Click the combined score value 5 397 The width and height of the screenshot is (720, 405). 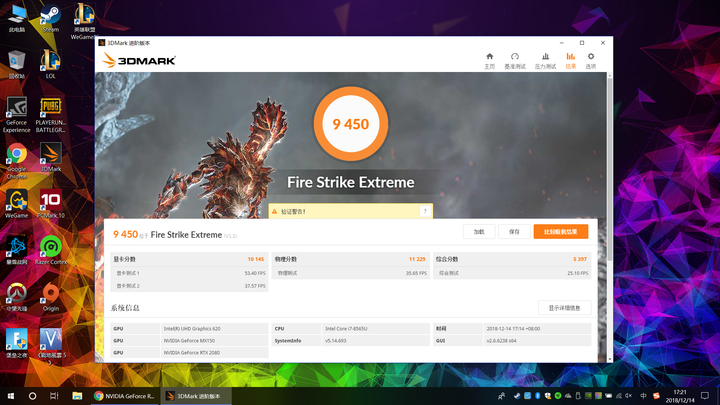click(580, 259)
